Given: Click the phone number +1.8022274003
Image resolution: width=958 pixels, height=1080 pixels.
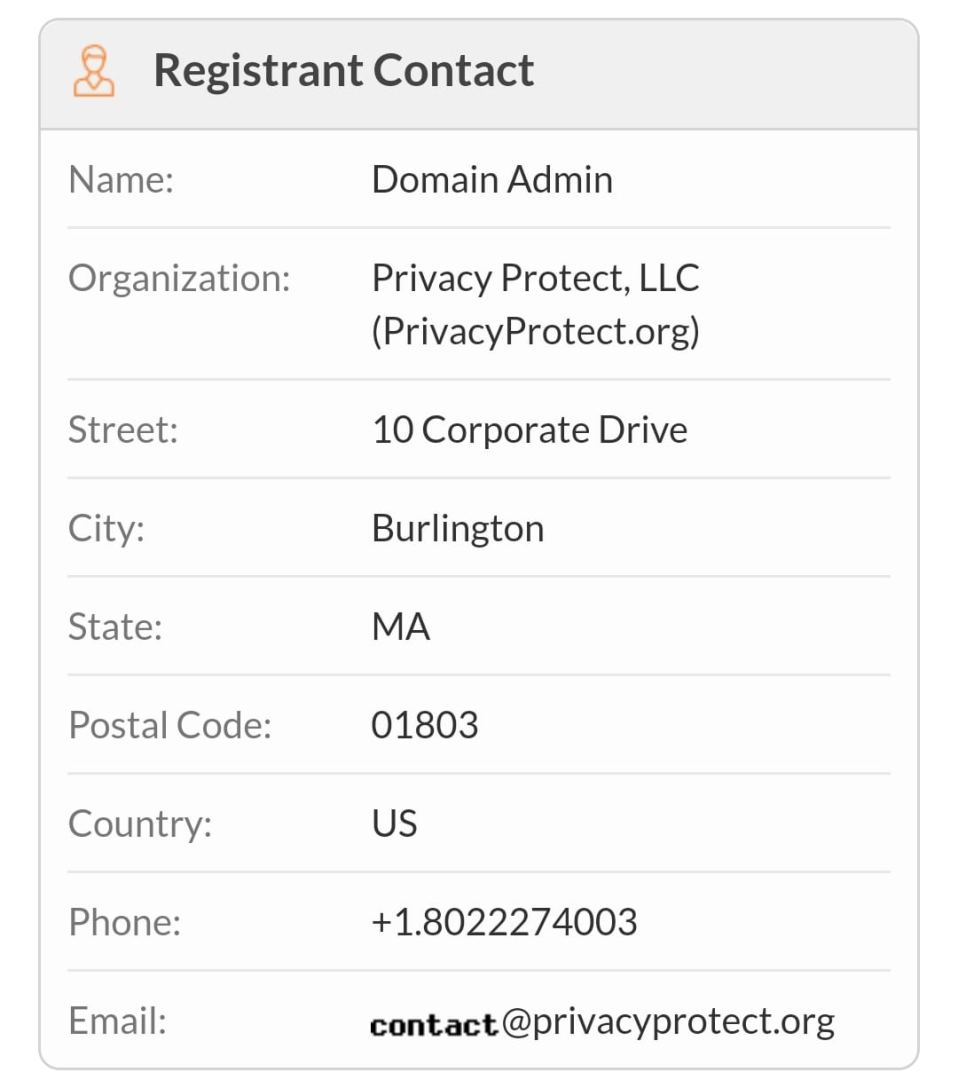Looking at the screenshot, I should tap(504, 922).
